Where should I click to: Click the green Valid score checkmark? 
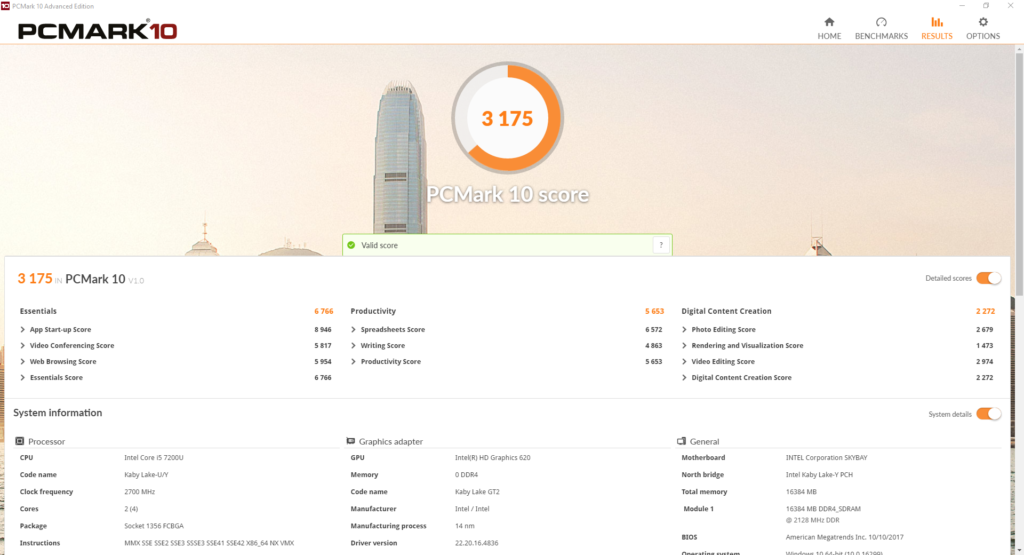tap(351, 245)
